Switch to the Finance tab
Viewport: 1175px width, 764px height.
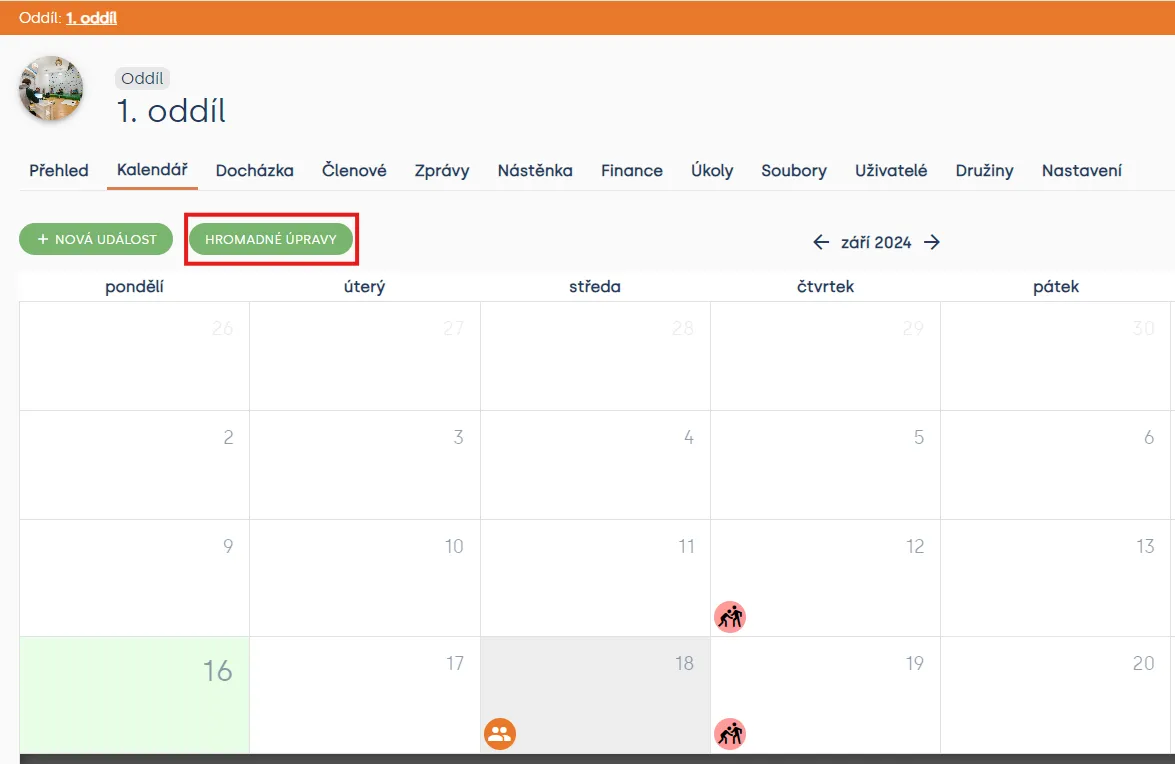(x=632, y=171)
